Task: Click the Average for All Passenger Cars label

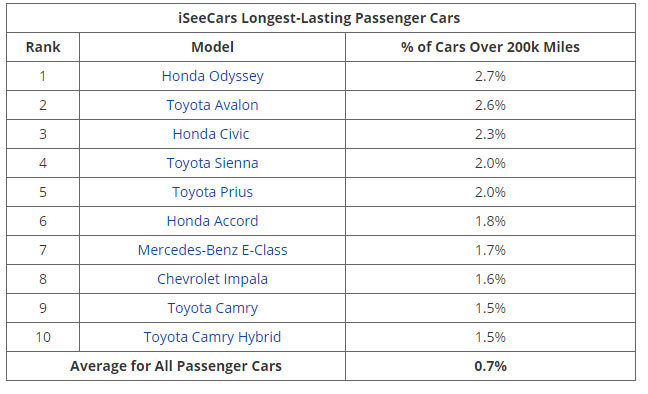Action: click(x=176, y=366)
